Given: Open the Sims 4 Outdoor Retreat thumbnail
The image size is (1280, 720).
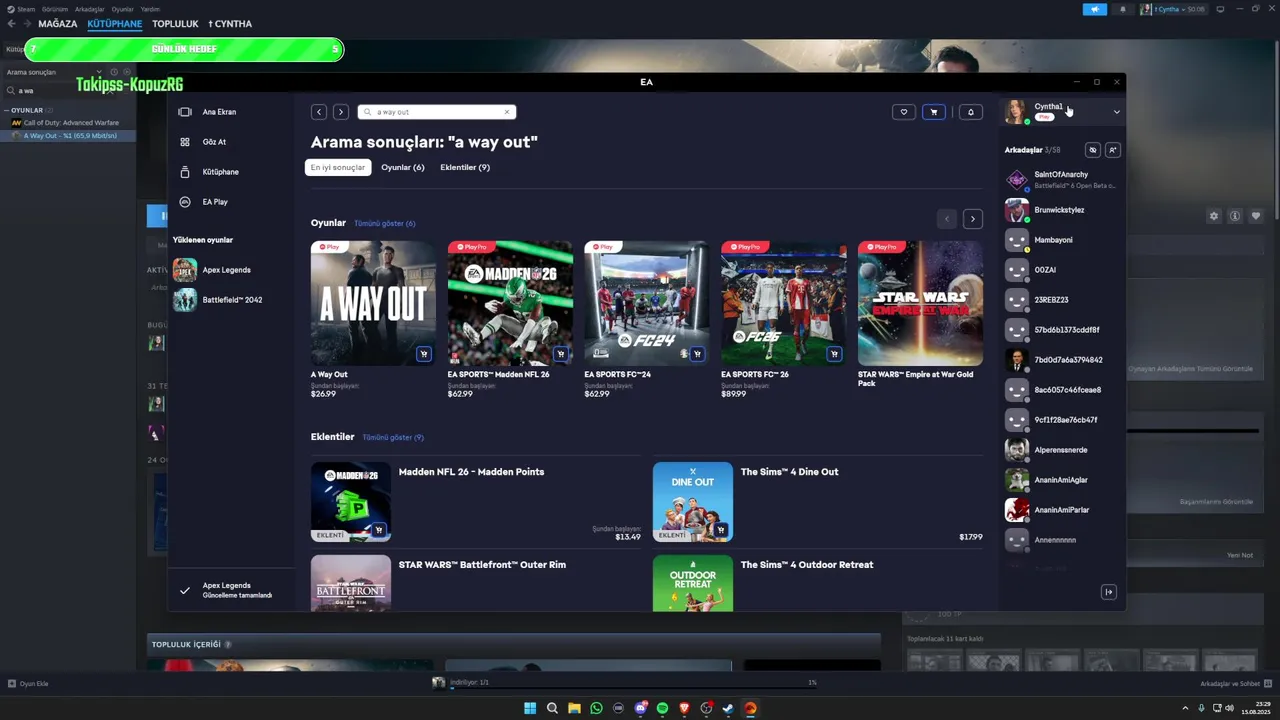Looking at the screenshot, I should click(693, 583).
